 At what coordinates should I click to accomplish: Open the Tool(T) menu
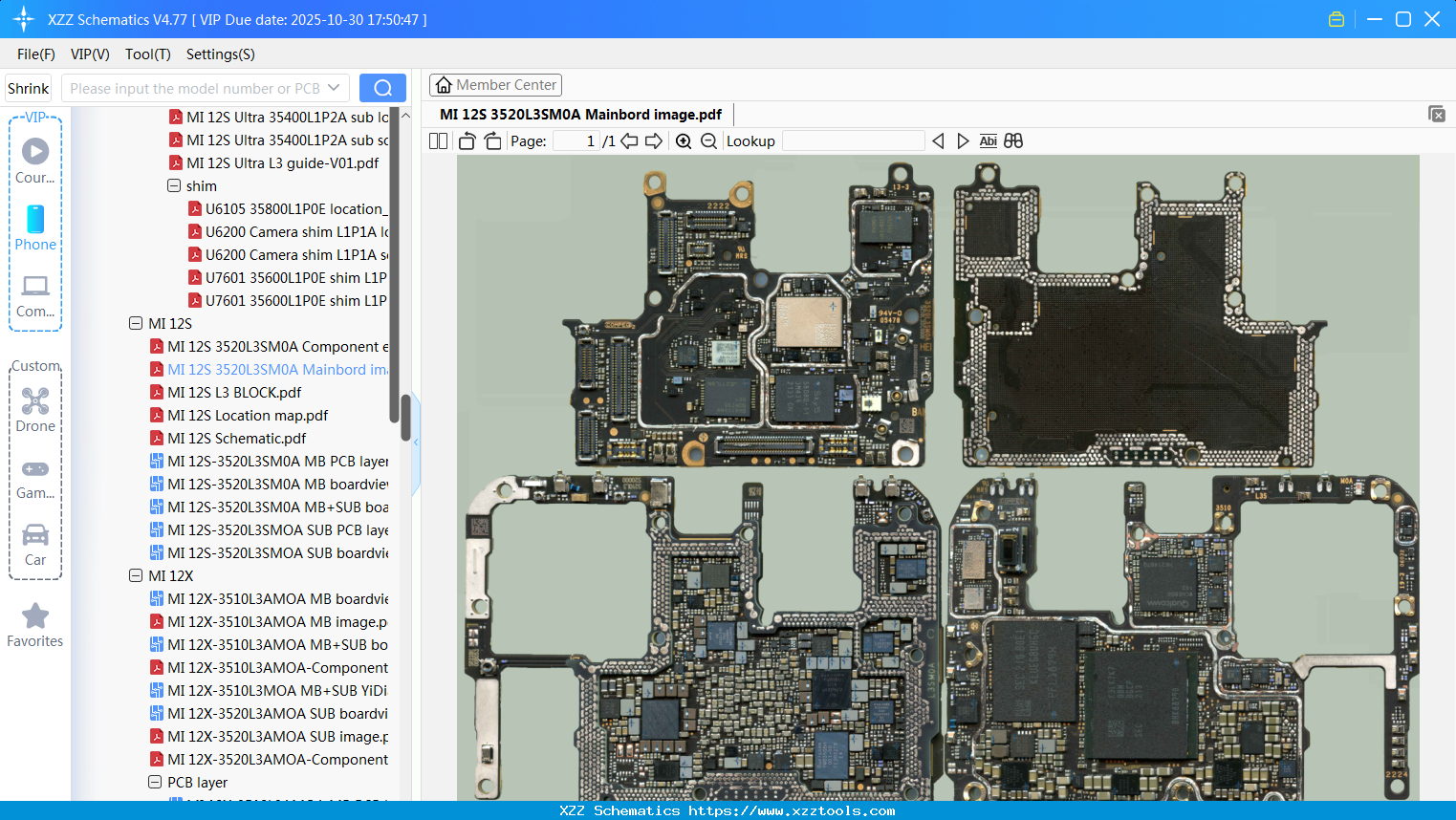coord(147,54)
